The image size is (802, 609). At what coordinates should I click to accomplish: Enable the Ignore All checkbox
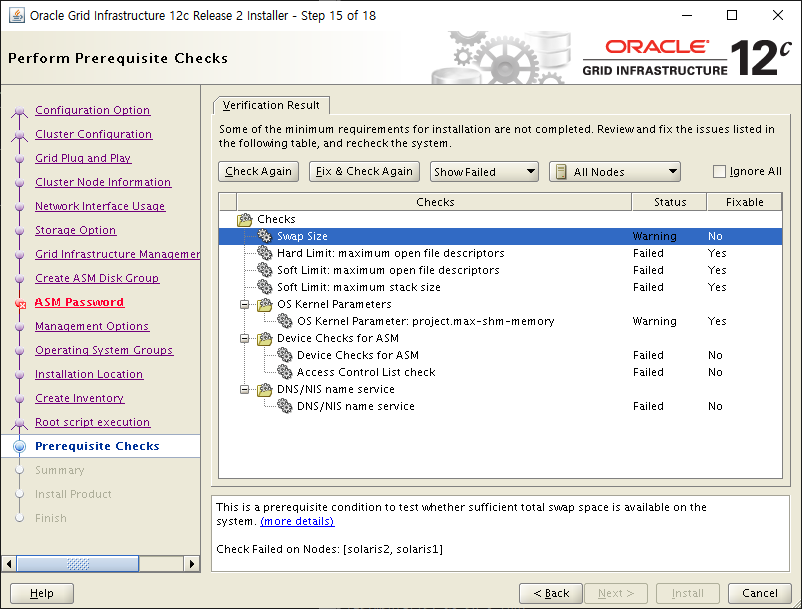[x=719, y=171]
